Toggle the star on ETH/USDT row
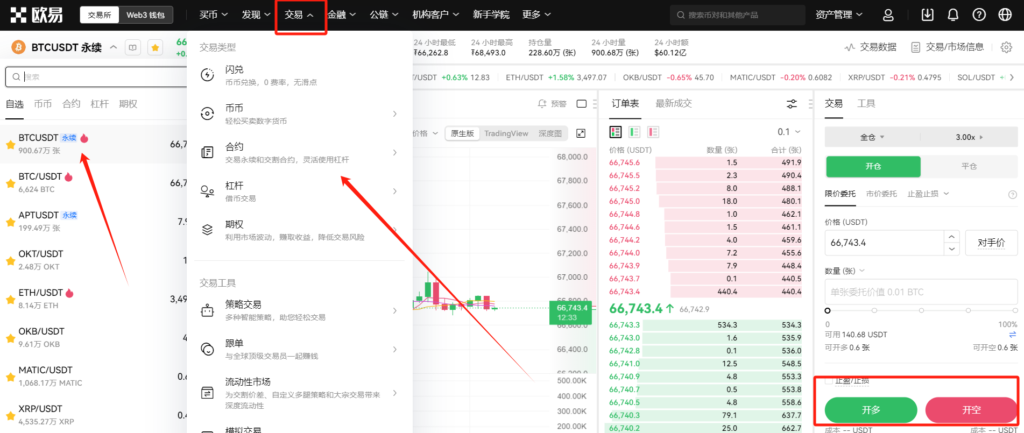Image resolution: width=1024 pixels, height=433 pixels. click(10, 299)
